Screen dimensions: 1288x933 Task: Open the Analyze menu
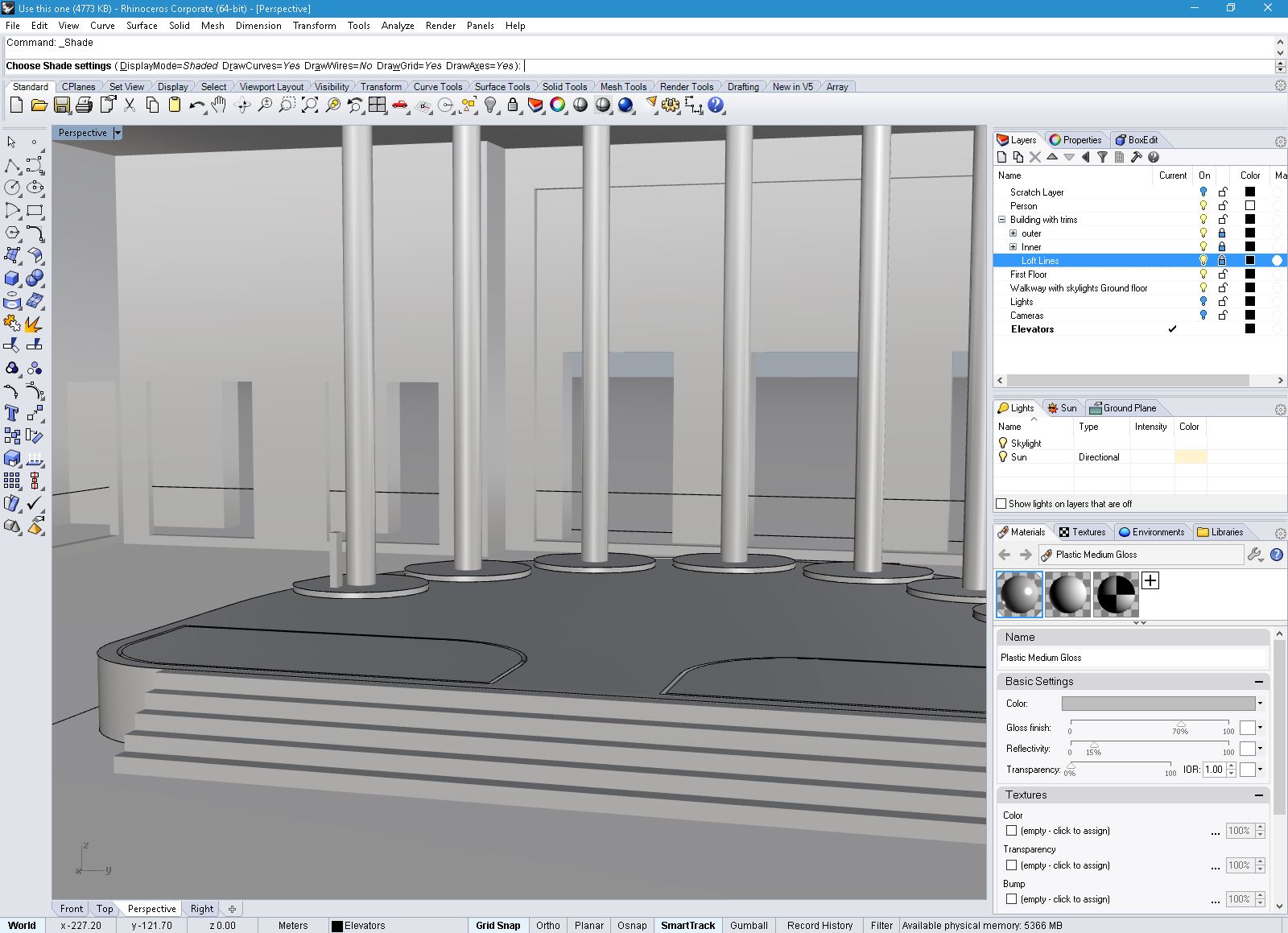coord(398,26)
